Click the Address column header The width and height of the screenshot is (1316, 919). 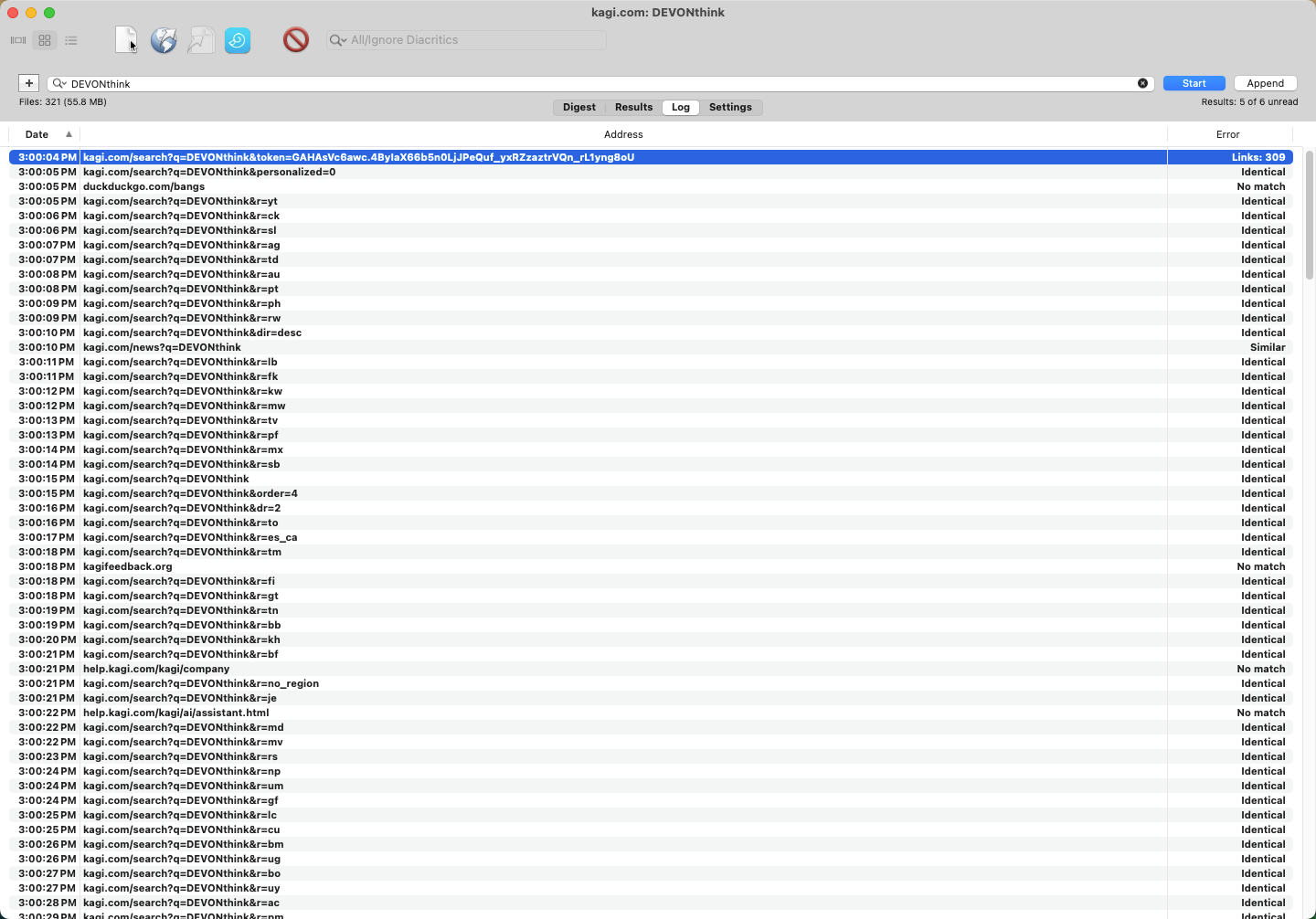(x=623, y=134)
